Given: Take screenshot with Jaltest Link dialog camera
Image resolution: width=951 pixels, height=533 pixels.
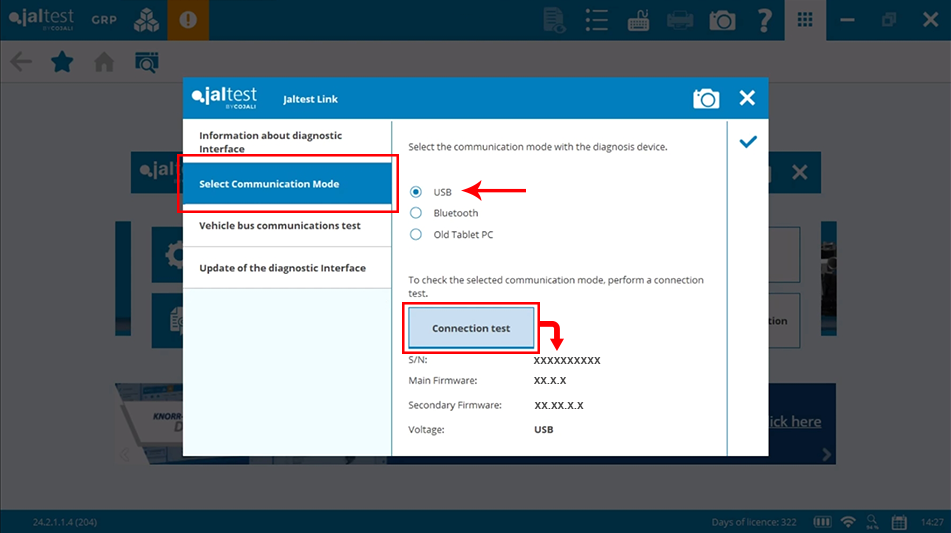Looking at the screenshot, I should point(706,98).
